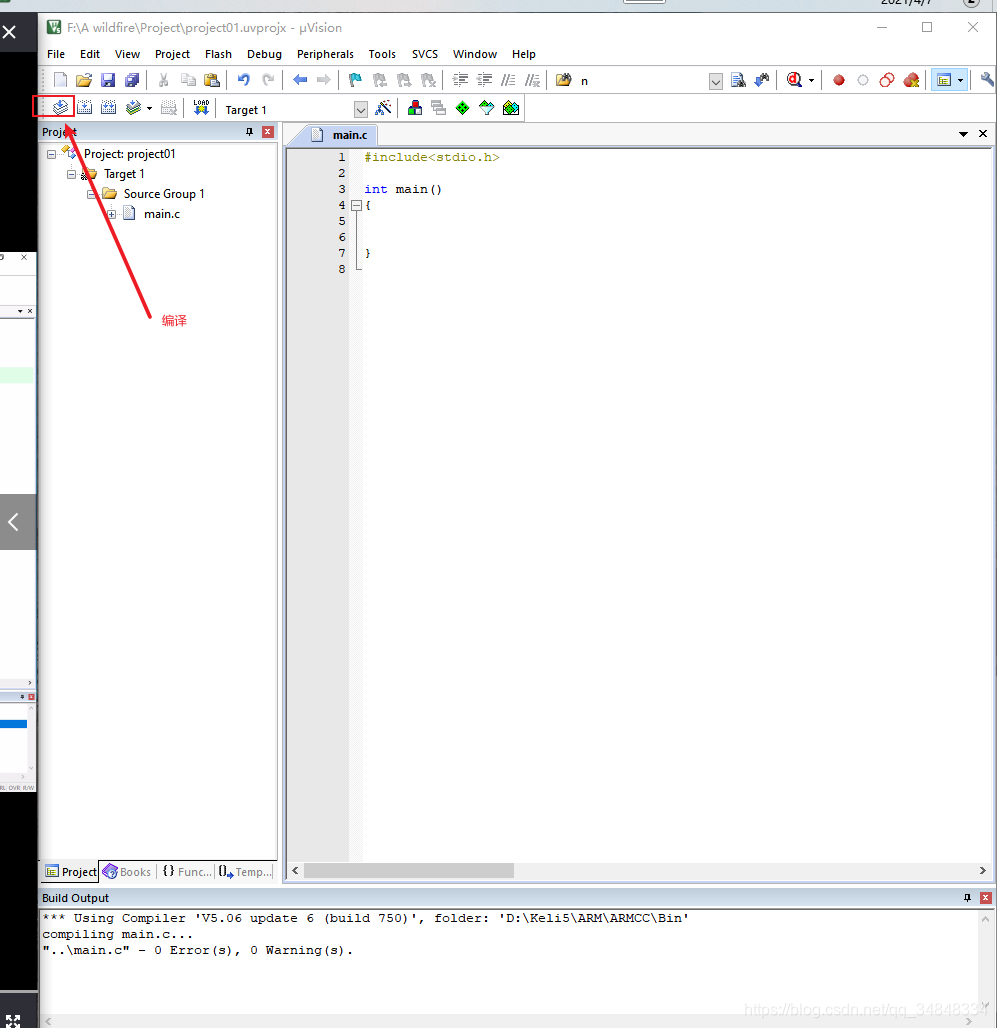Collapse the Project: project01 tree node

pos(51,155)
